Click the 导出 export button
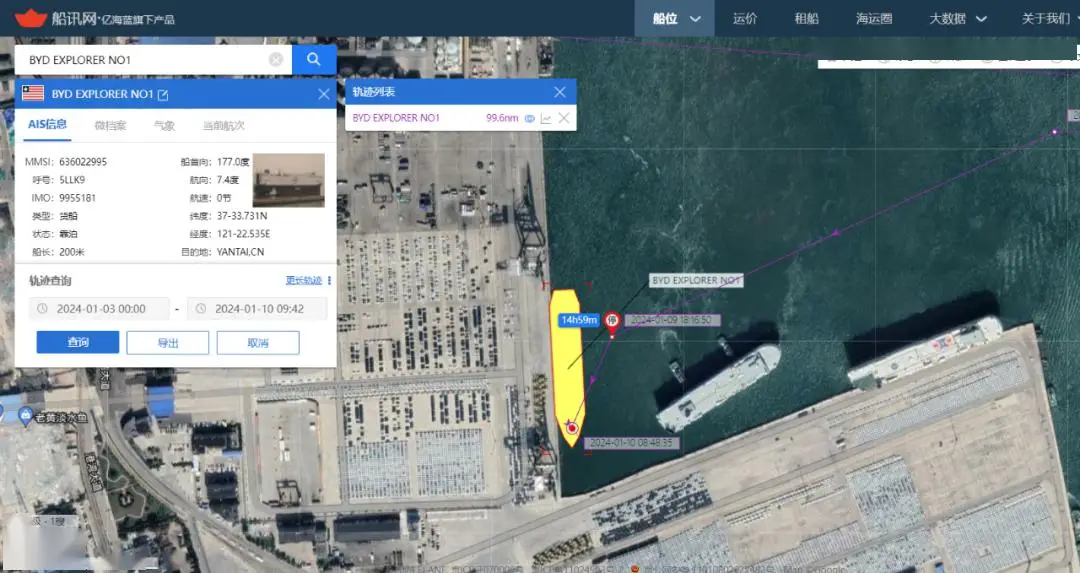 coord(167,342)
